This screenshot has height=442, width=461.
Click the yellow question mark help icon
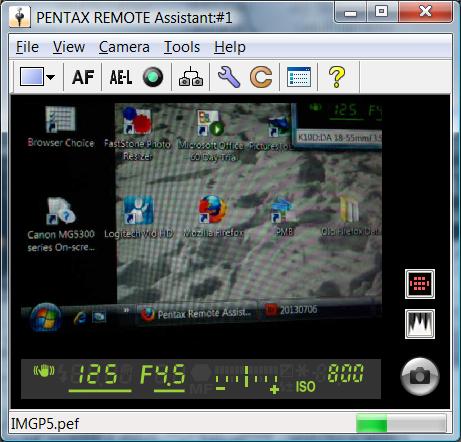tap(337, 77)
